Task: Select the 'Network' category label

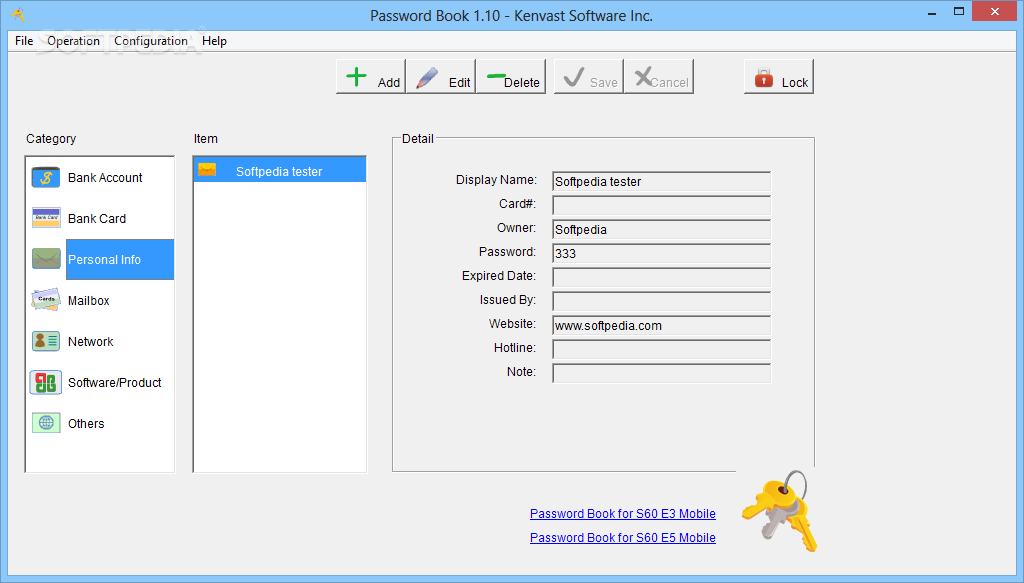Action: coord(91,341)
